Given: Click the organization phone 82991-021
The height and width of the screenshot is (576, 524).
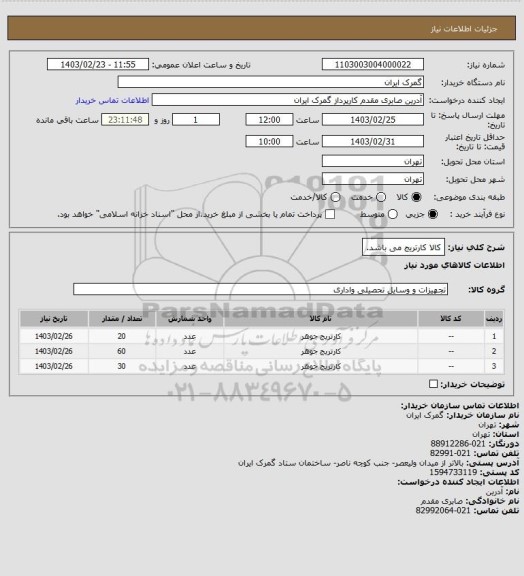Looking at the screenshot, I should [x=450, y=453].
